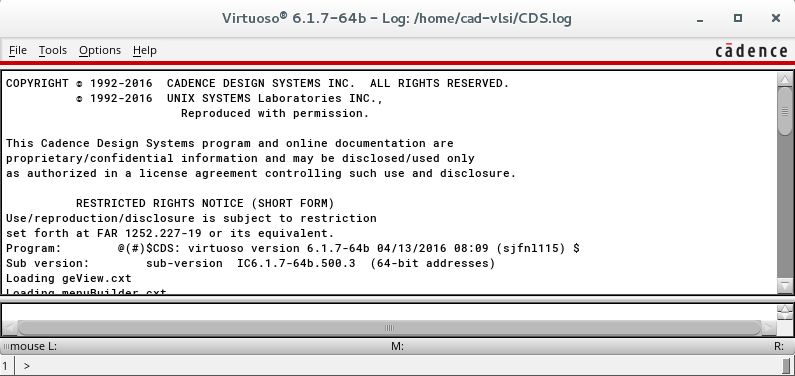Image resolution: width=795 pixels, height=376 pixels.
Task: Click the horizontal scrollbar thumb
Action: (389, 328)
